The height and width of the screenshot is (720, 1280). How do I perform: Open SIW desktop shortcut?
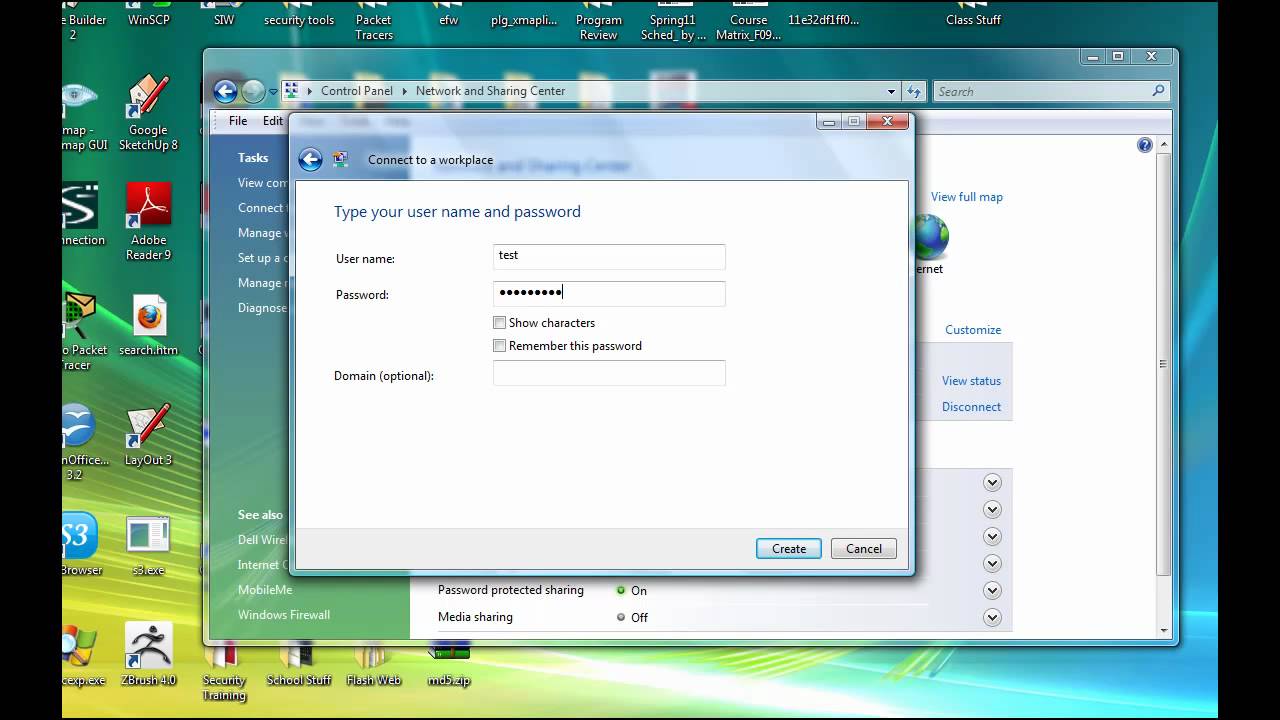click(x=224, y=14)
